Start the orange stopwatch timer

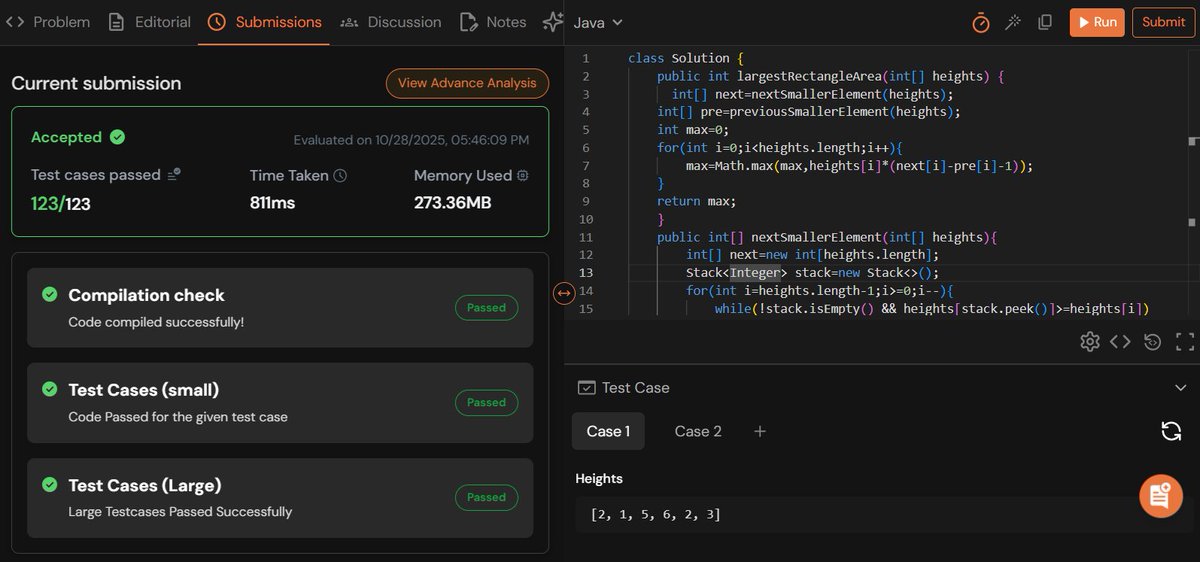(981, 22)
